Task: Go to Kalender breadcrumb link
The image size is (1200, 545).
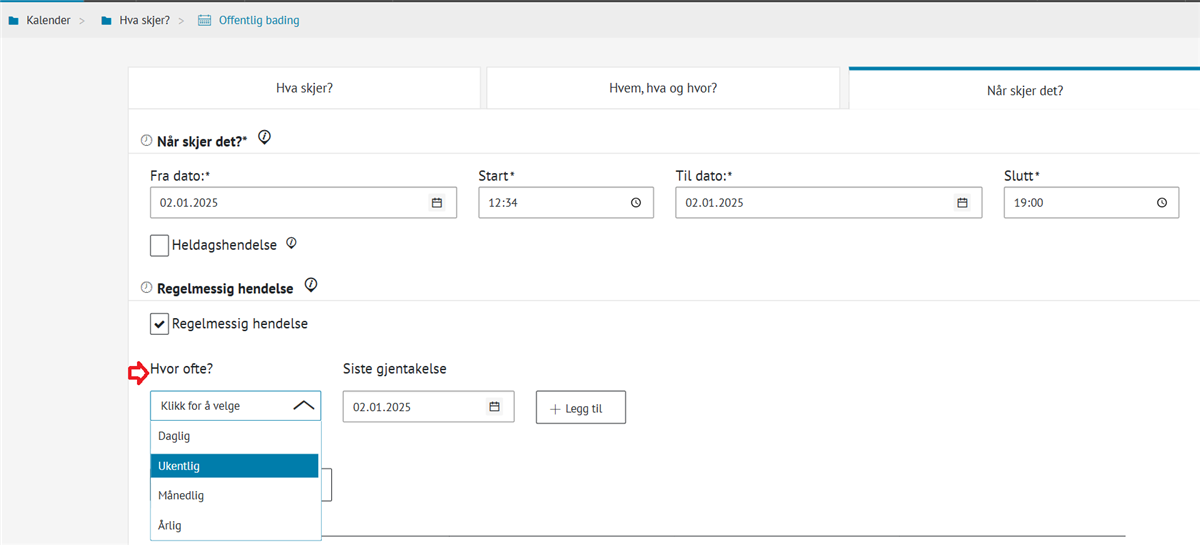Action: pos(46,20)
